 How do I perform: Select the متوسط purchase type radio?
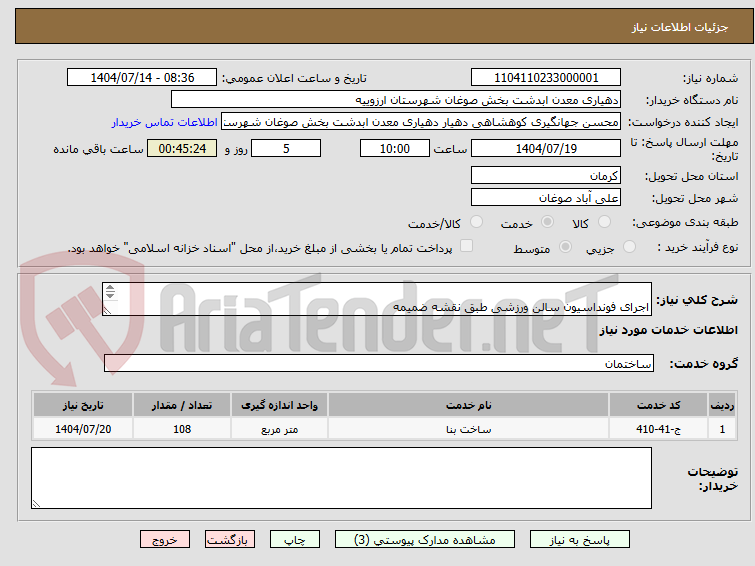[565, 247]
